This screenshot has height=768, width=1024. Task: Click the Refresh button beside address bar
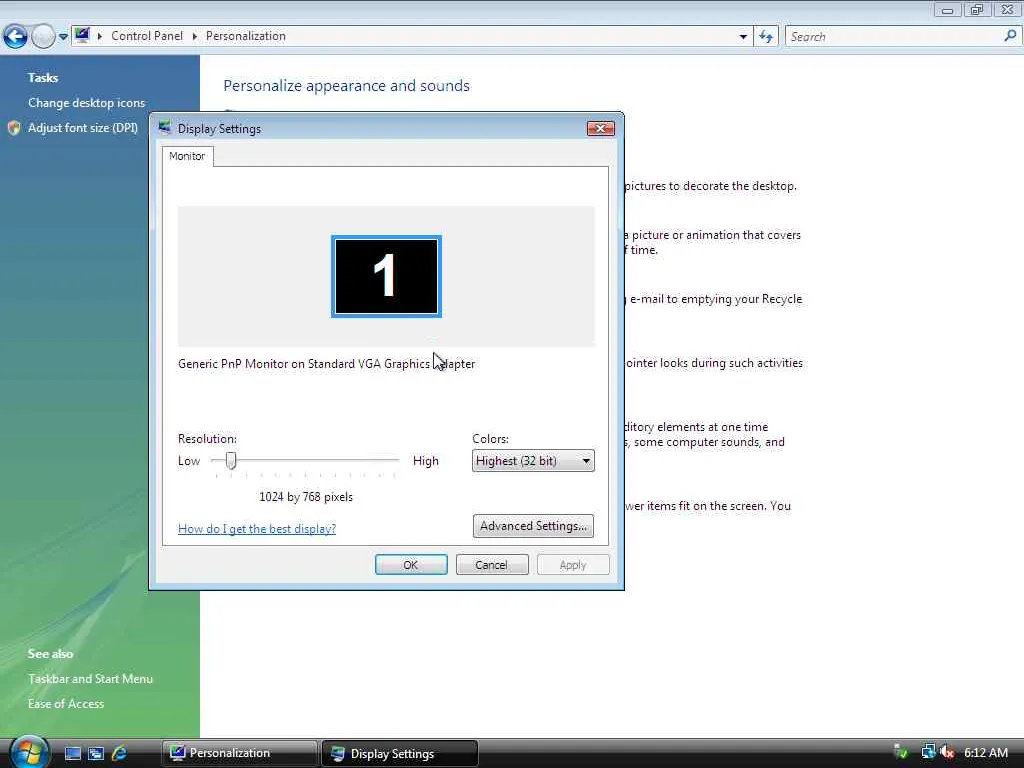click(x=766, y=37)
